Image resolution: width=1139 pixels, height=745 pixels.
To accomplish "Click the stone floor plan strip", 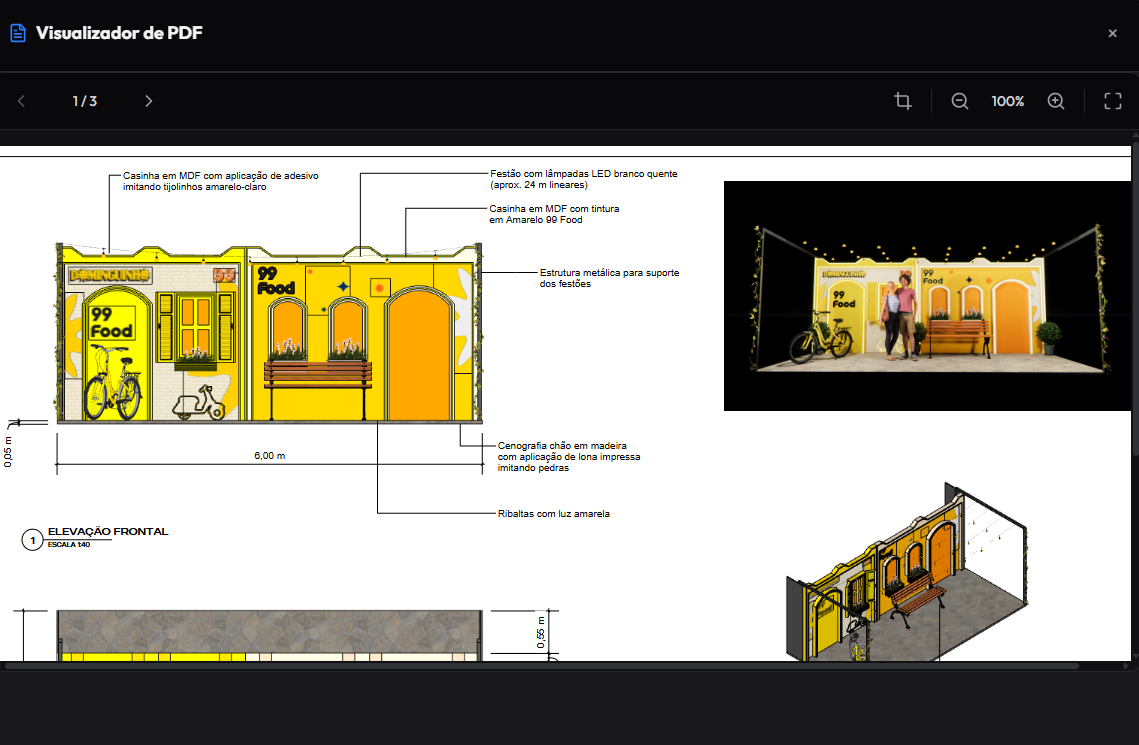I will point(269,632).
